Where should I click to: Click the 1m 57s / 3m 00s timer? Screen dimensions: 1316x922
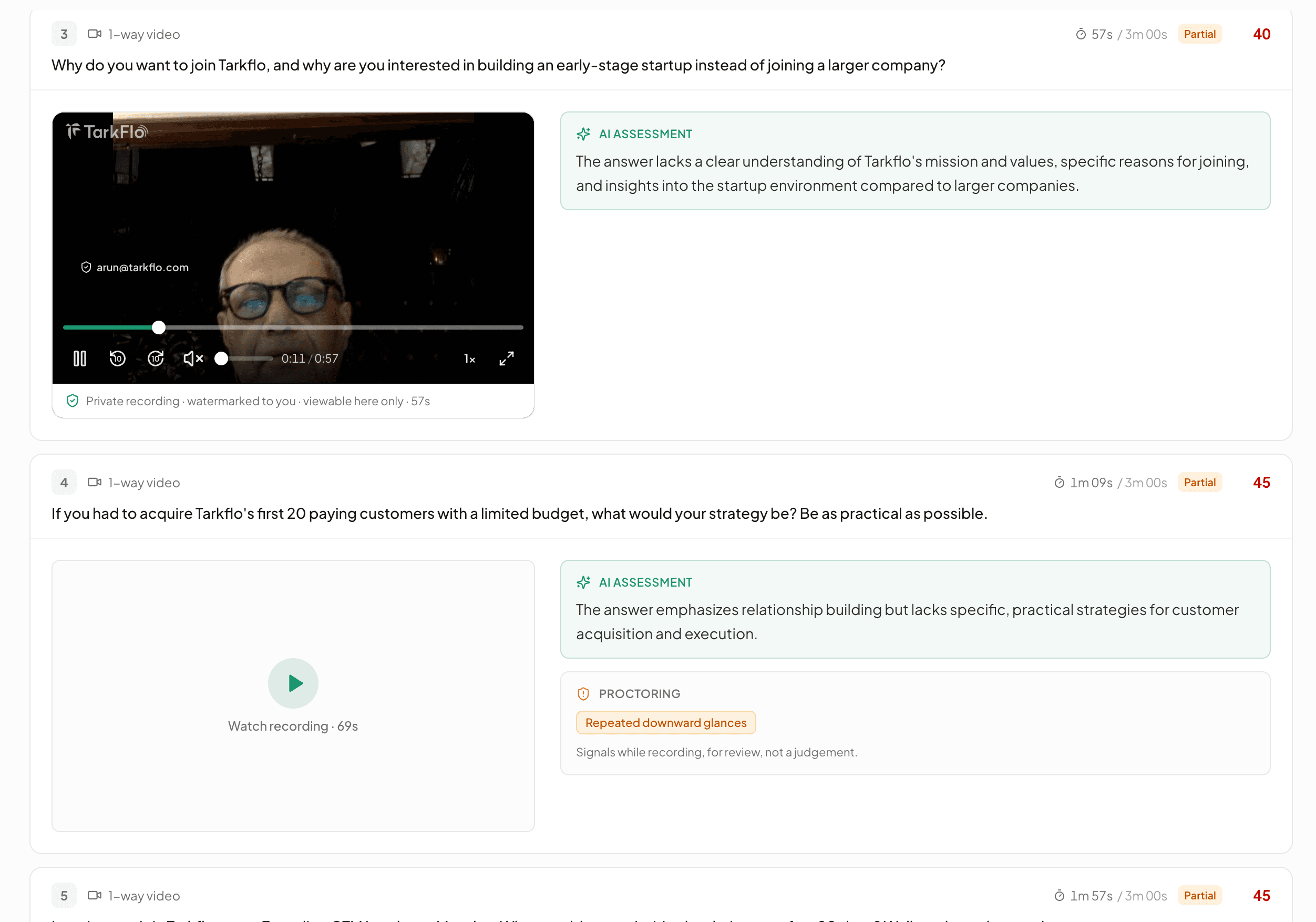[1110, 896]
